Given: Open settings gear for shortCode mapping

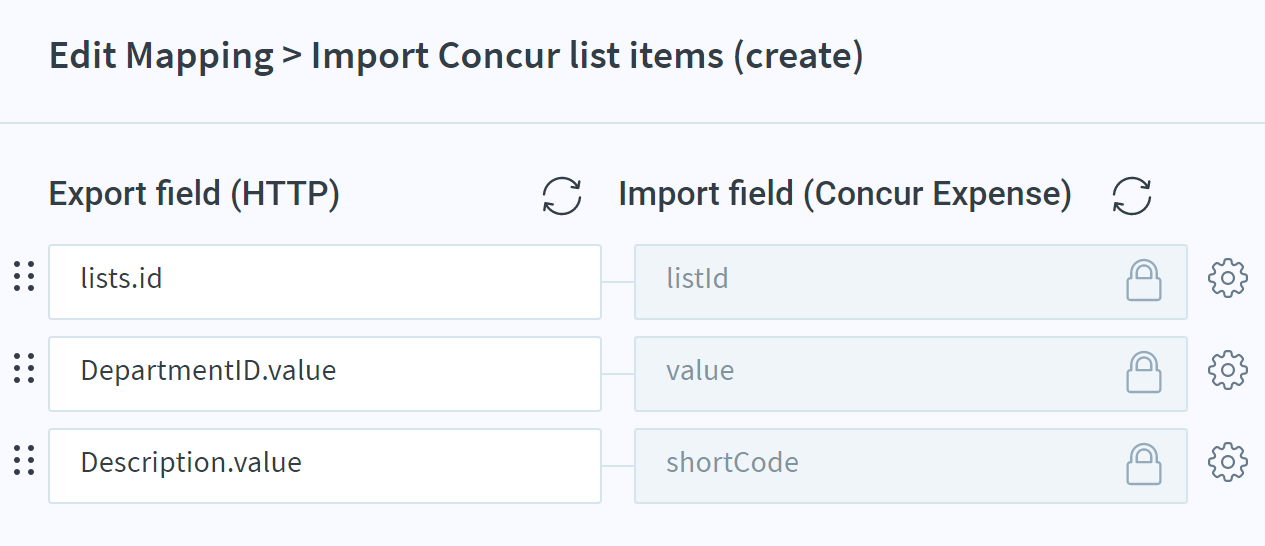Looking at the screenshot, I should click(1228, 462).
